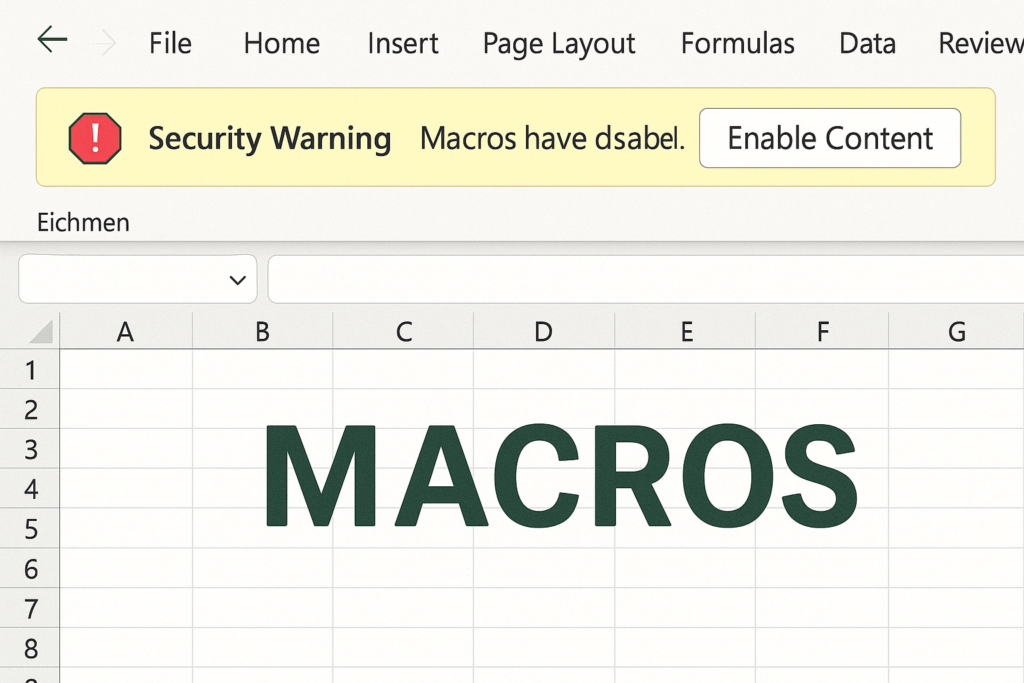Click the column G header

(956, 332)
